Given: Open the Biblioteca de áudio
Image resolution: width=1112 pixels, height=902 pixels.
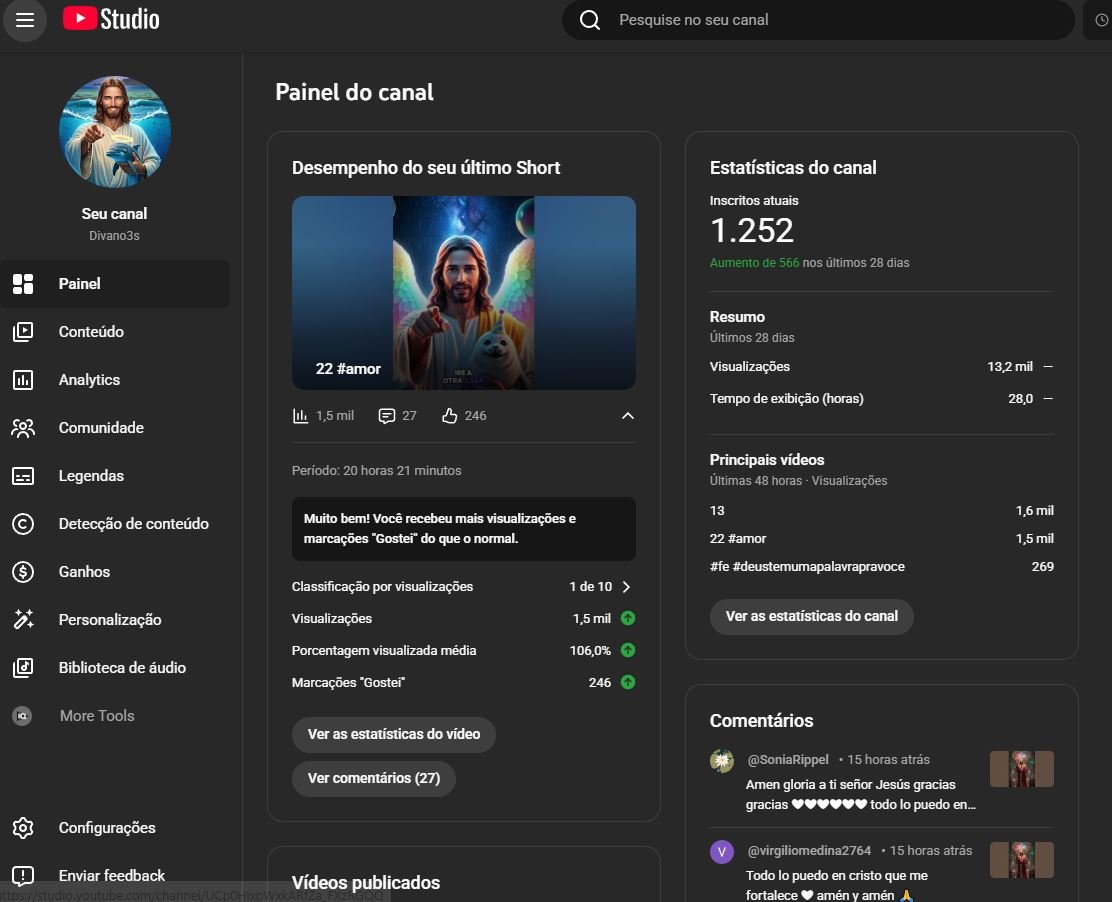Looking at the screenshot, I should coord(122,668).
